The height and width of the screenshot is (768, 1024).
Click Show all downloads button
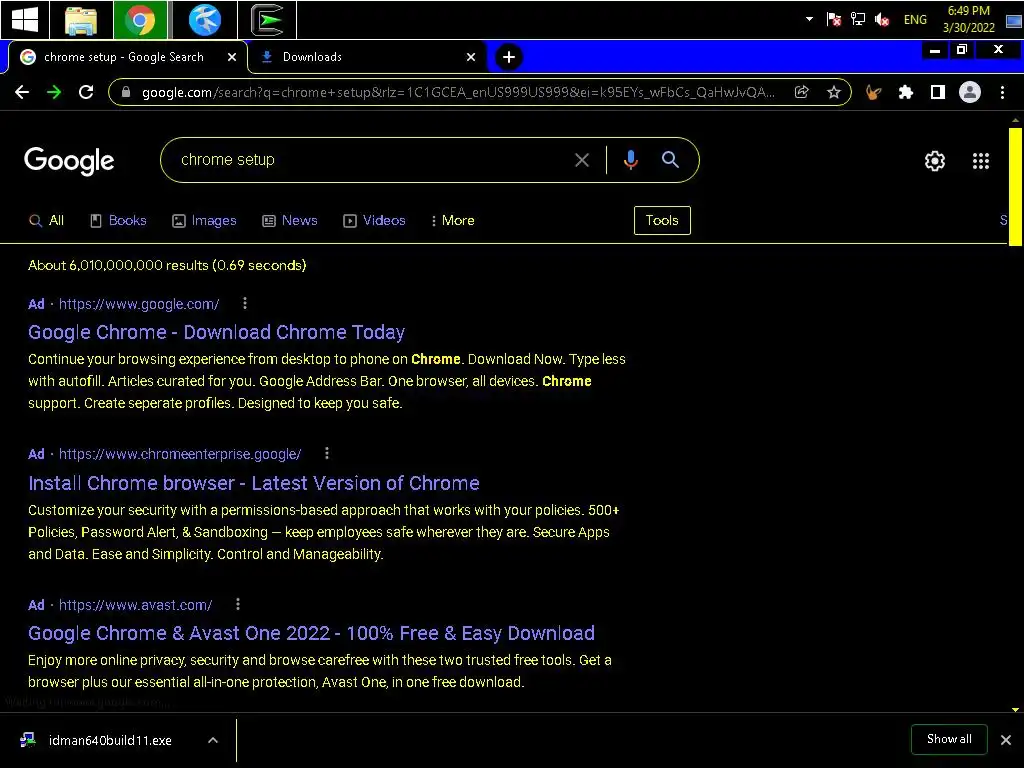coord(949,739)
